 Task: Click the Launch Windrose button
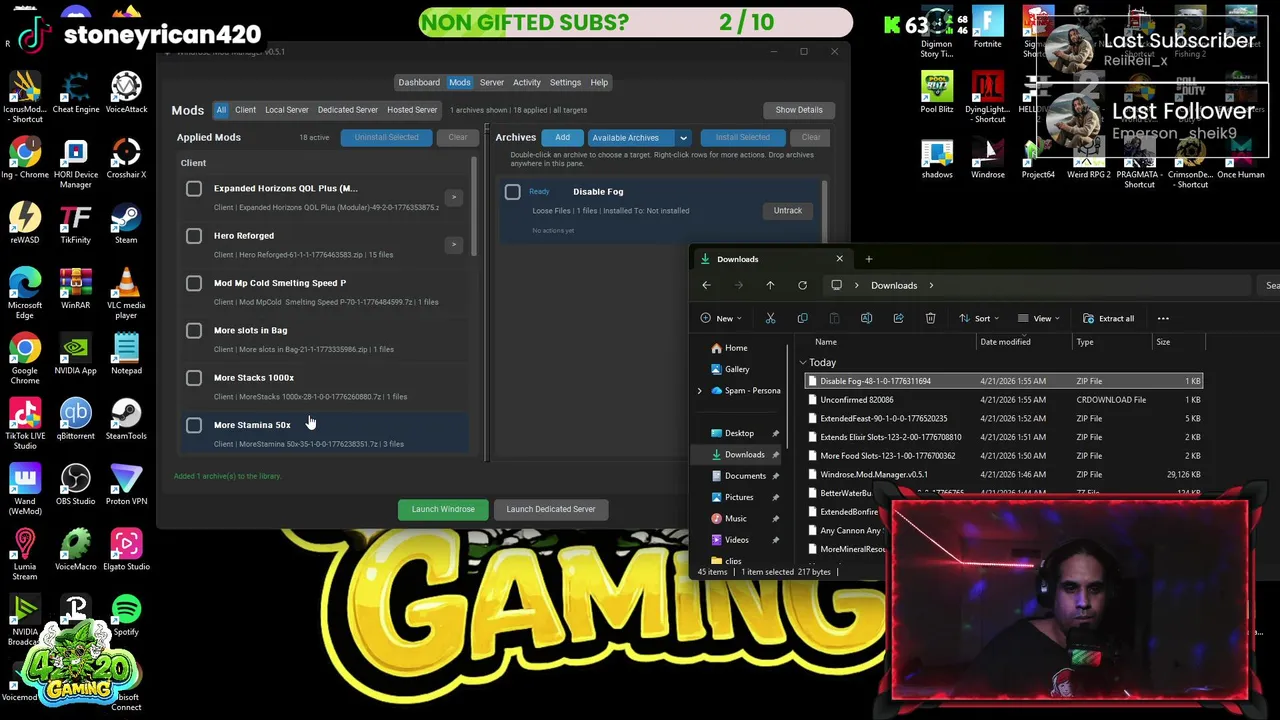click(443, 509)
